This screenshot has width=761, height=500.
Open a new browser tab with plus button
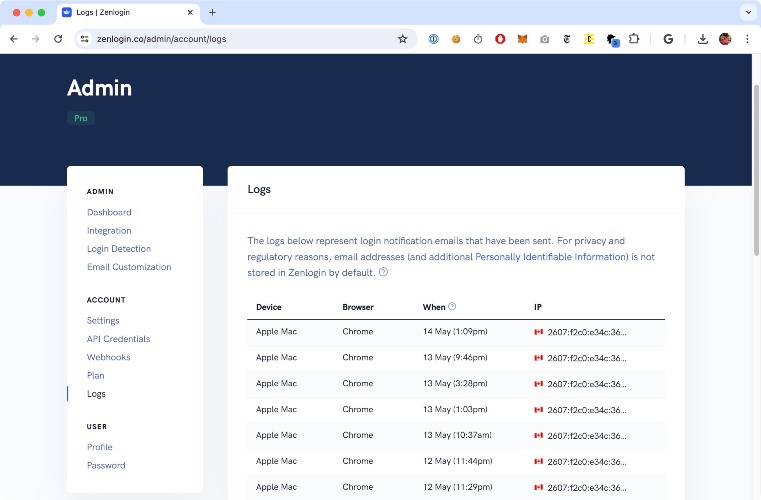[212, 12]
